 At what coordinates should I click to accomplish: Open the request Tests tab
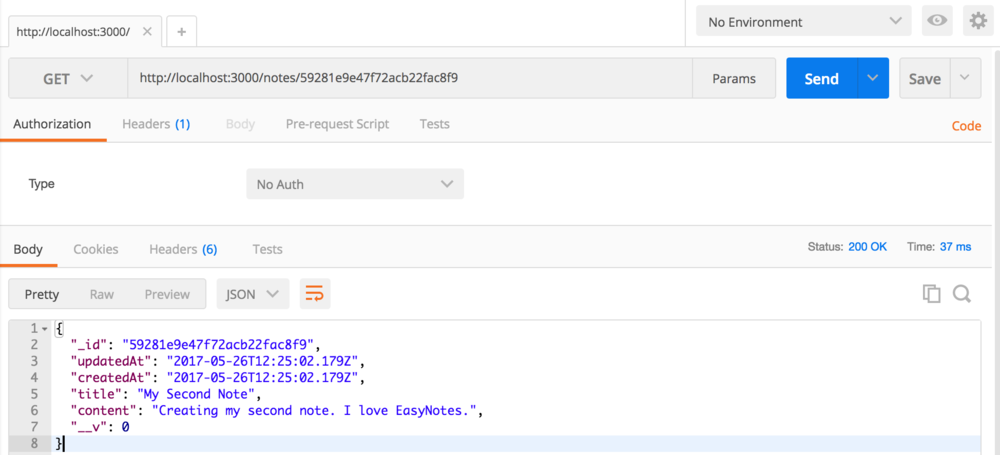pyautogui.click(x=434, y=124)
